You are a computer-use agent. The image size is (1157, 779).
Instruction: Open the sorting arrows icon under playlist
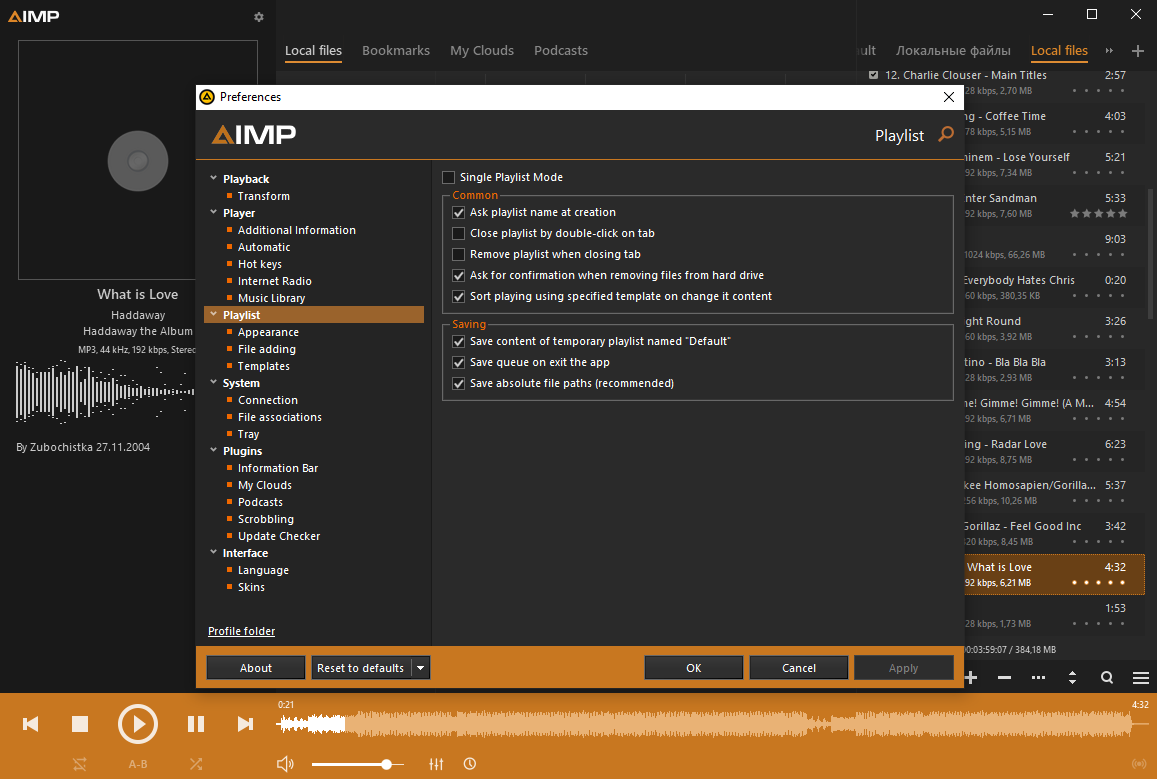(x=1072, y=677)
